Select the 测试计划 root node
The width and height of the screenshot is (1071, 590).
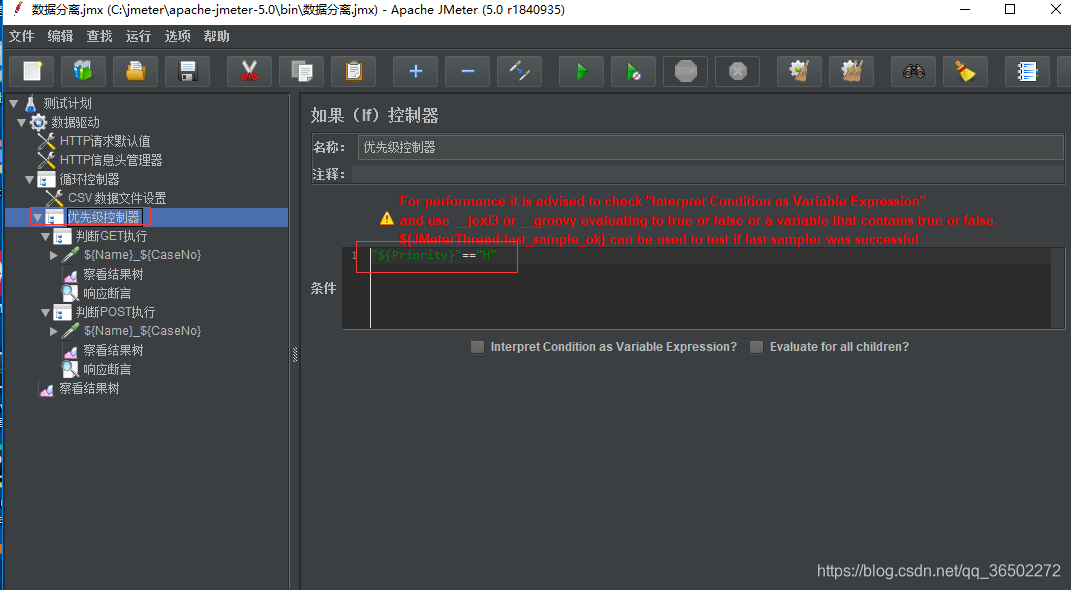point(67,103)
